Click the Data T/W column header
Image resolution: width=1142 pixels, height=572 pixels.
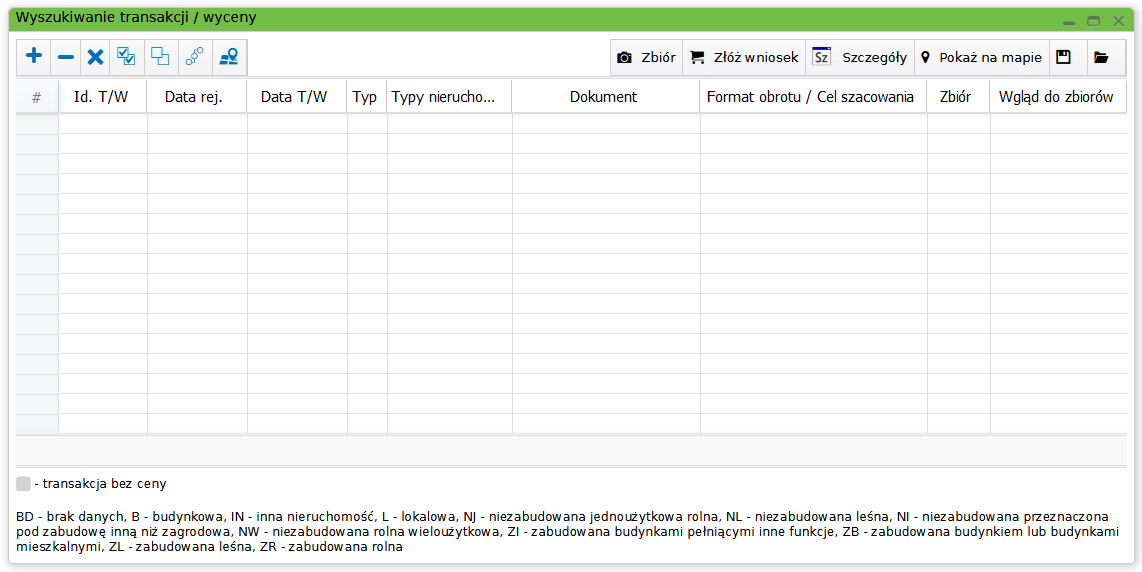[x=294, y=97]
